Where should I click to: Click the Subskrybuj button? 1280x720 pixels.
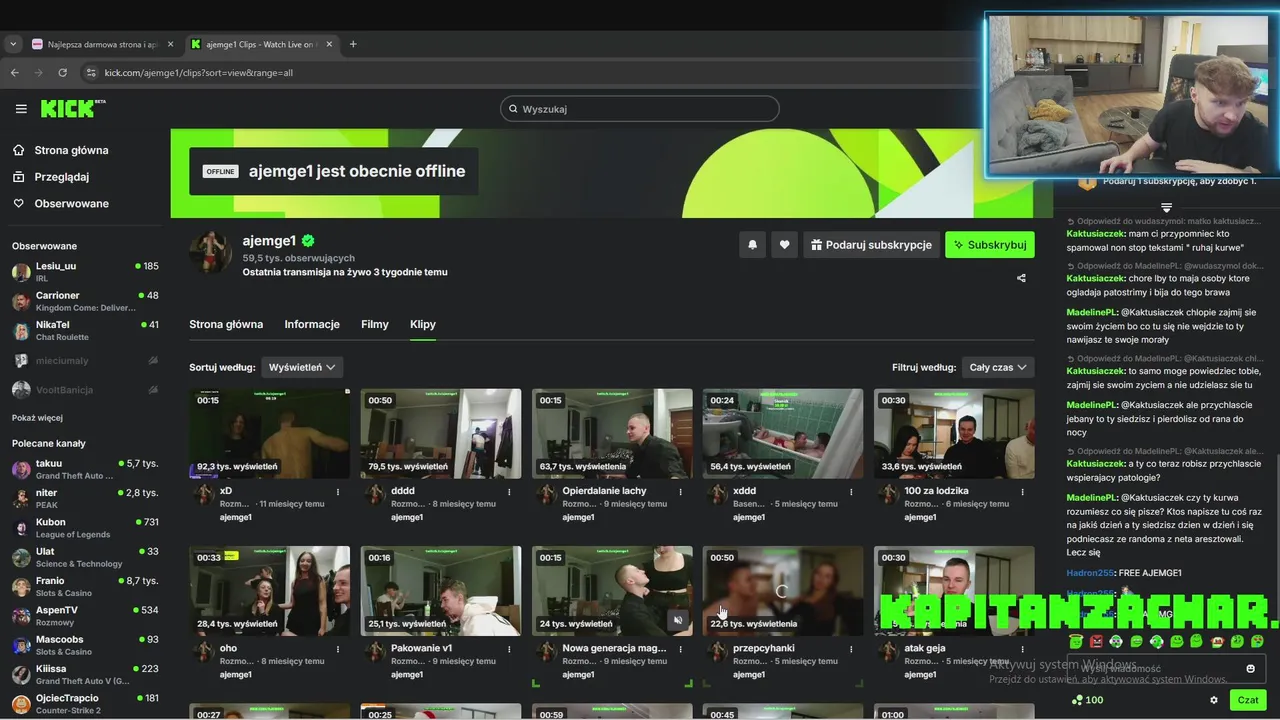[x=990, y=245]
